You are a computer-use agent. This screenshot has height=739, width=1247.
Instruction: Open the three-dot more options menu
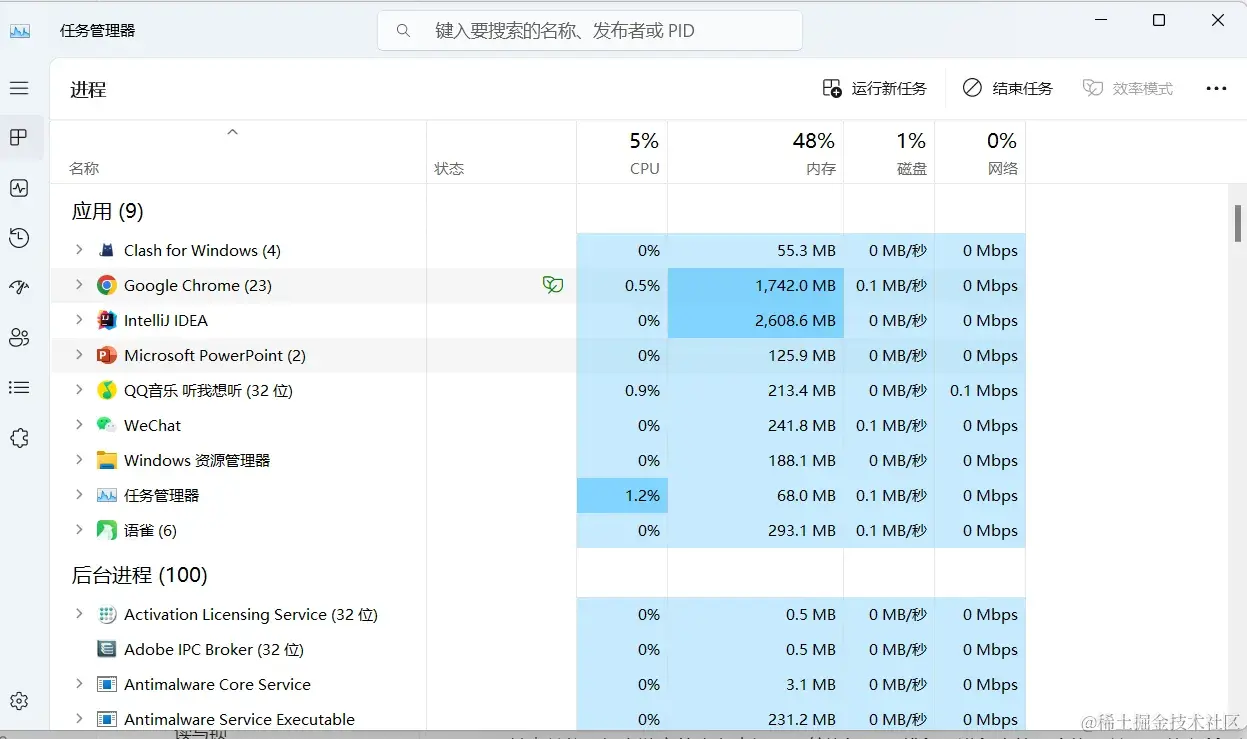(1216, 88)
